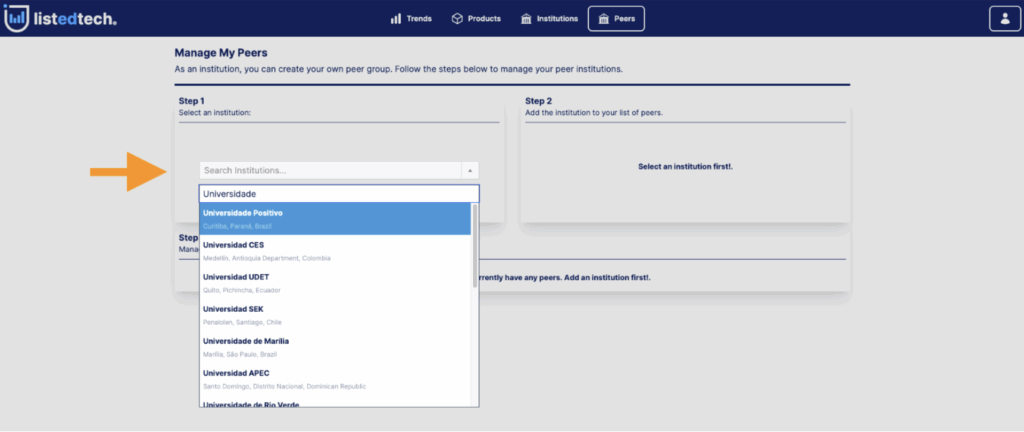
Task: Select Universidade Positivo from the list
Action: (x=335, y=219)
